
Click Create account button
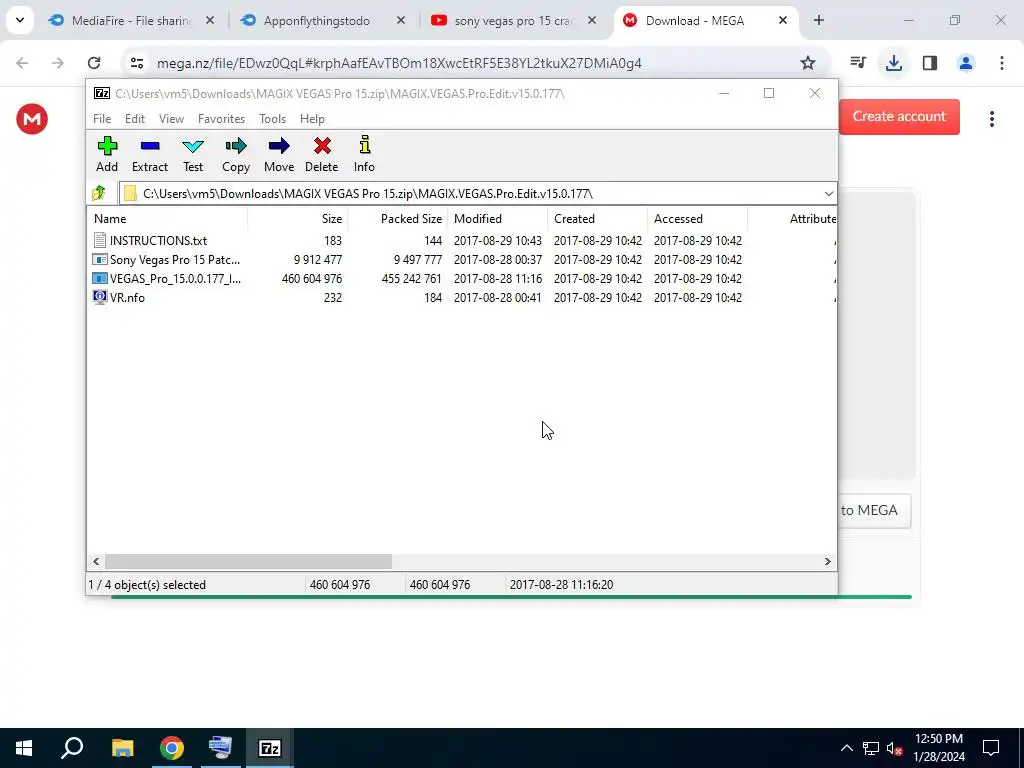pyautogui.click(x=899, y=116)
